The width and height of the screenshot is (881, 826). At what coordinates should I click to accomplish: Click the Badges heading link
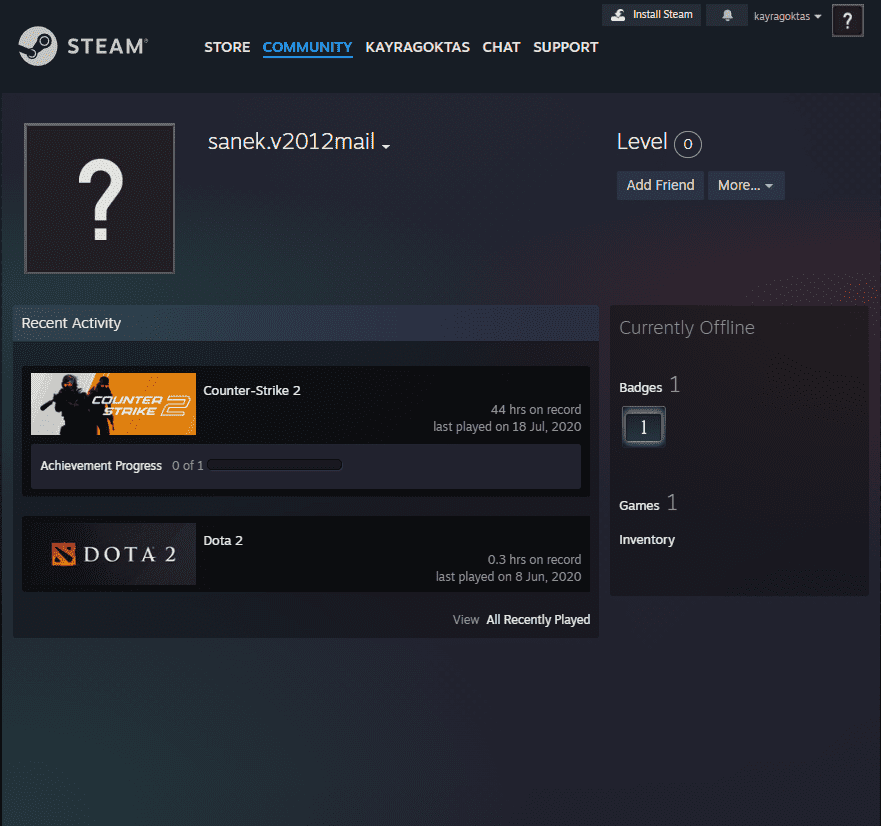click(640, 387)
